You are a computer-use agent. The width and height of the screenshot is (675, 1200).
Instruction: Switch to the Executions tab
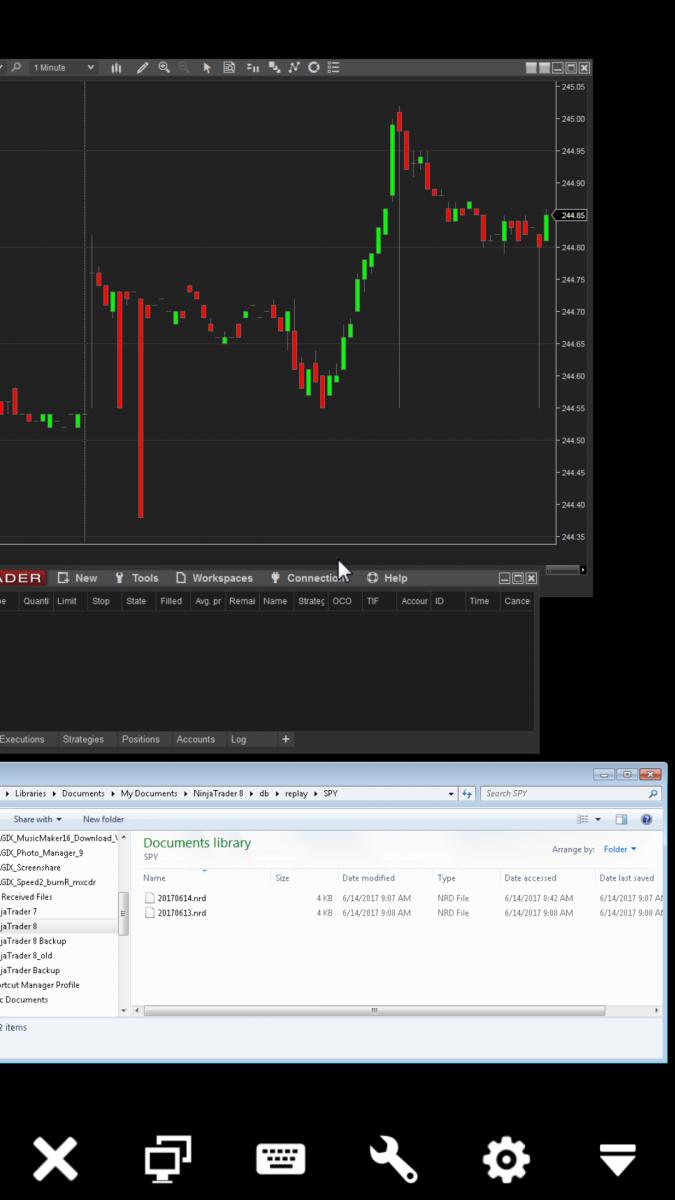22,740
